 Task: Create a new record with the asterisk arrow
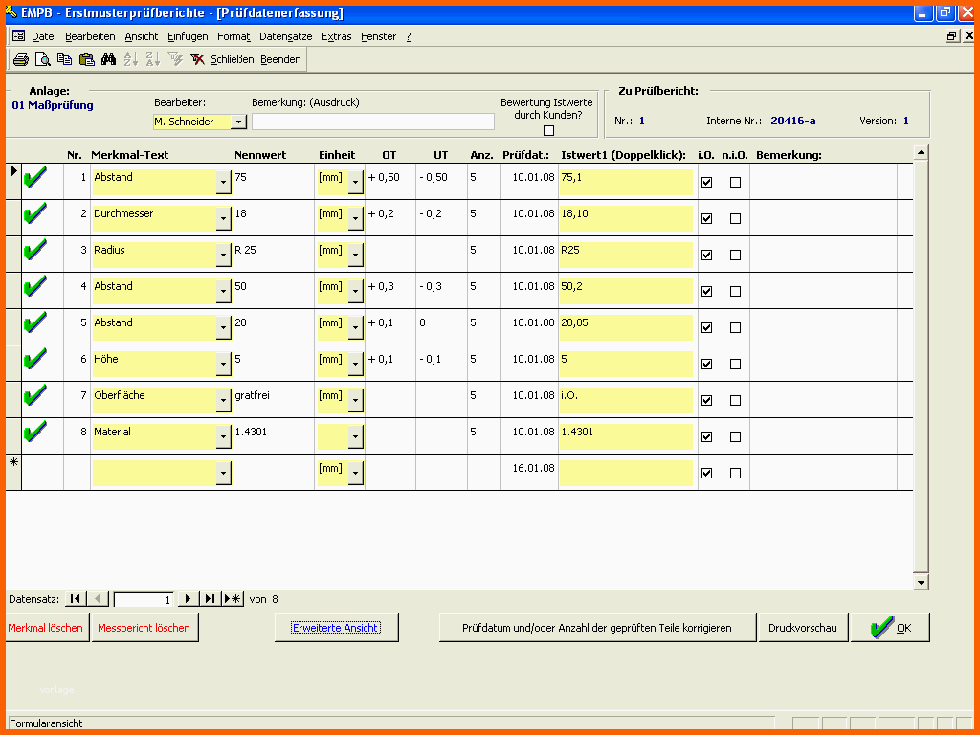tap(232, 599)
